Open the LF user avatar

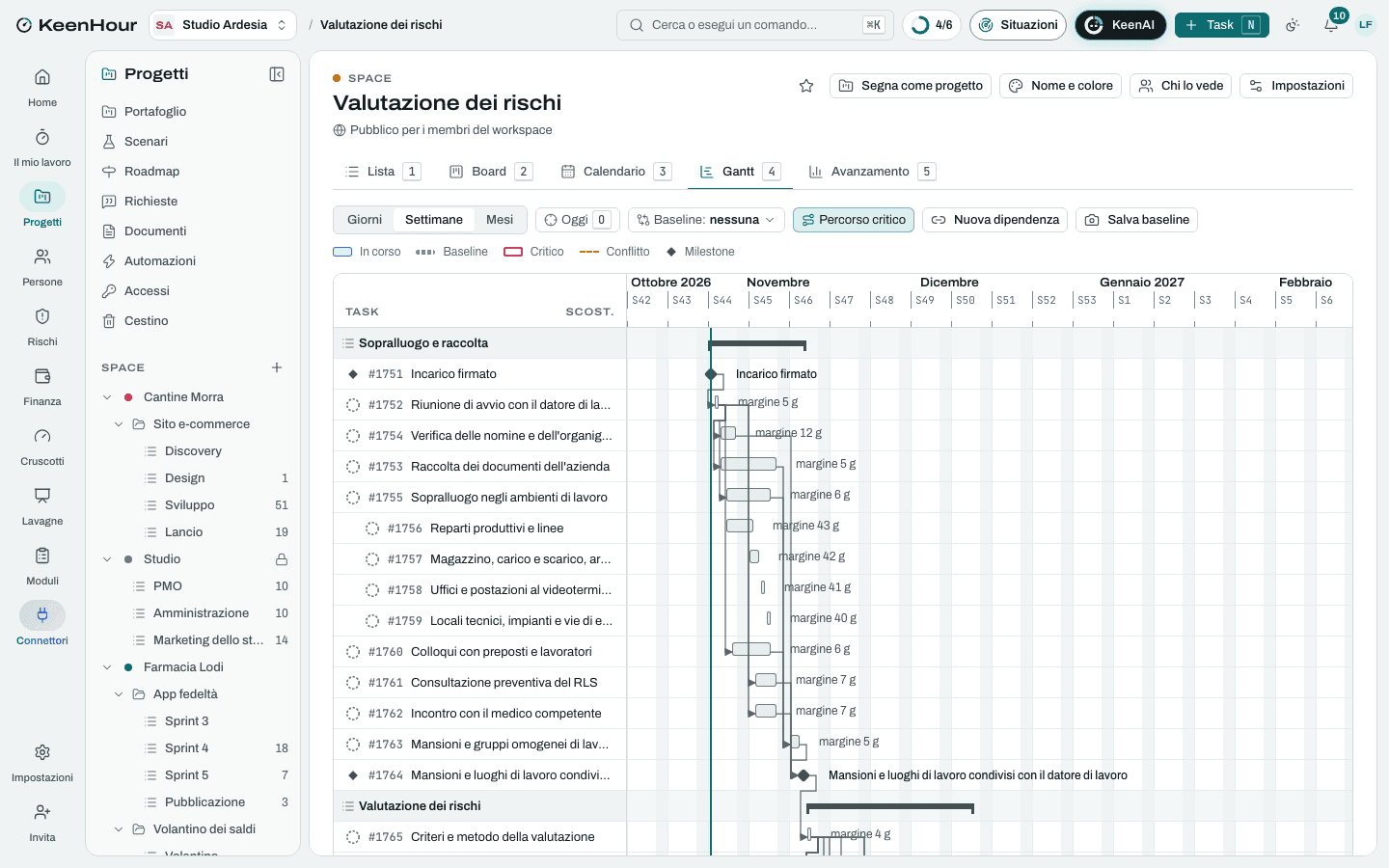click(1366, 25)
